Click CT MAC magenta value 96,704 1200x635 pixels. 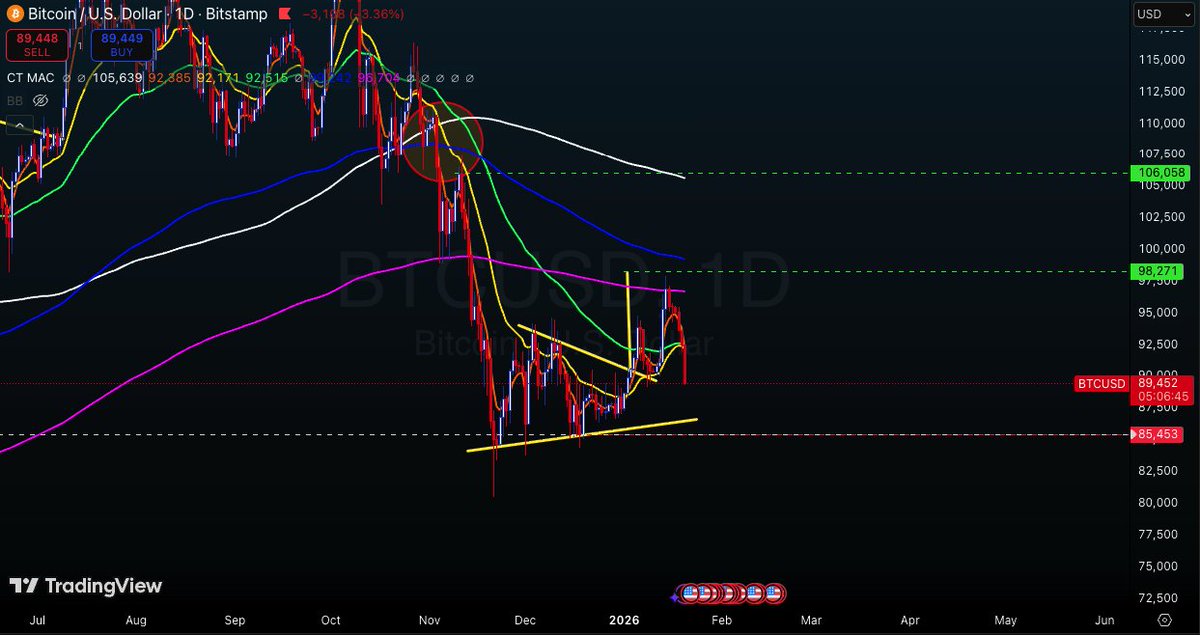point(377,77)
